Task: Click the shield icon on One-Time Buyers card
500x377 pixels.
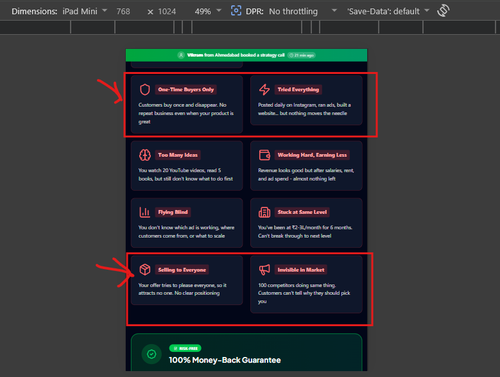Action: (x=145, y=90)
